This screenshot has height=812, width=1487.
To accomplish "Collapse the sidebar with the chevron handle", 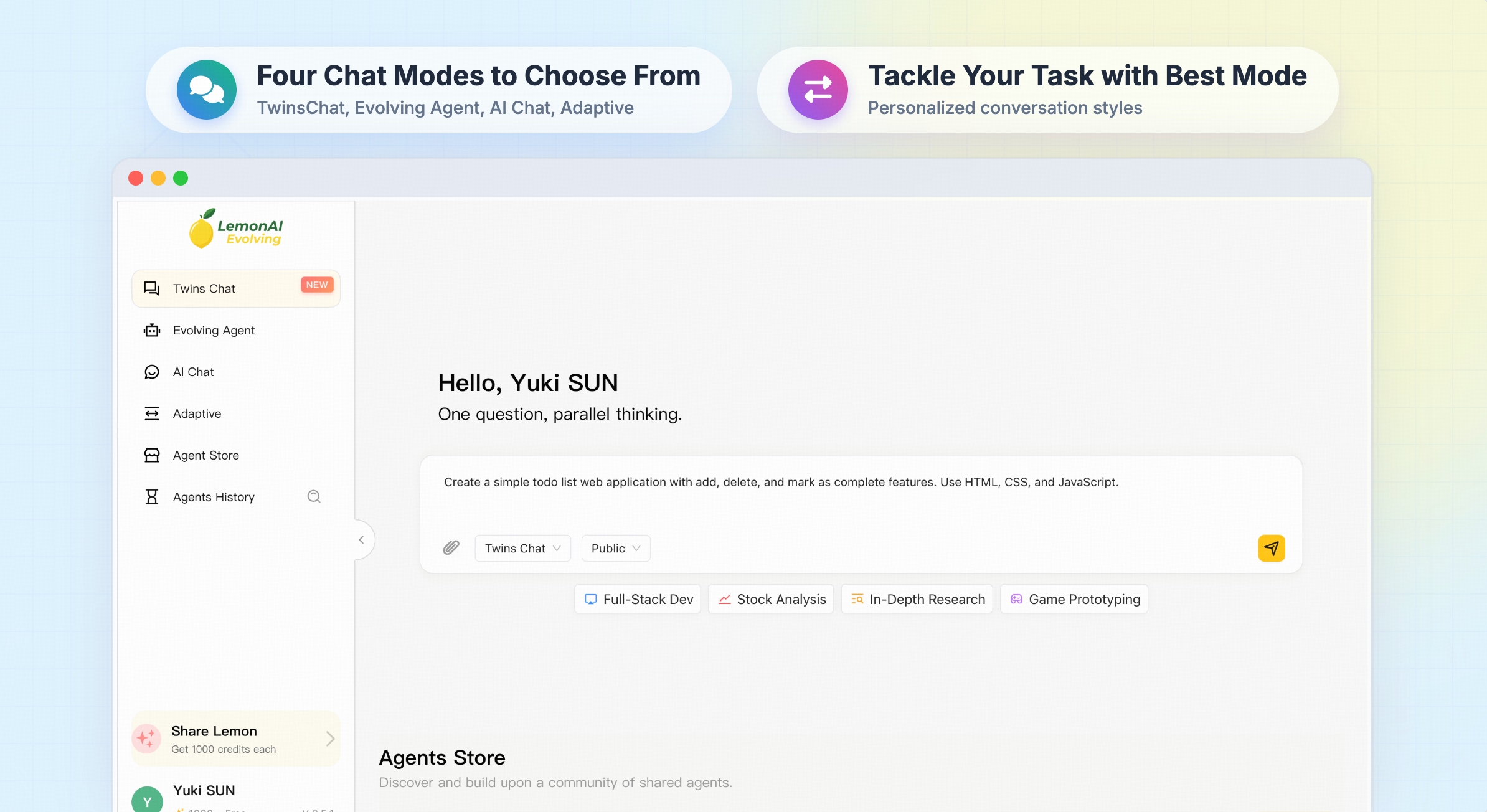I will [361, 540].
